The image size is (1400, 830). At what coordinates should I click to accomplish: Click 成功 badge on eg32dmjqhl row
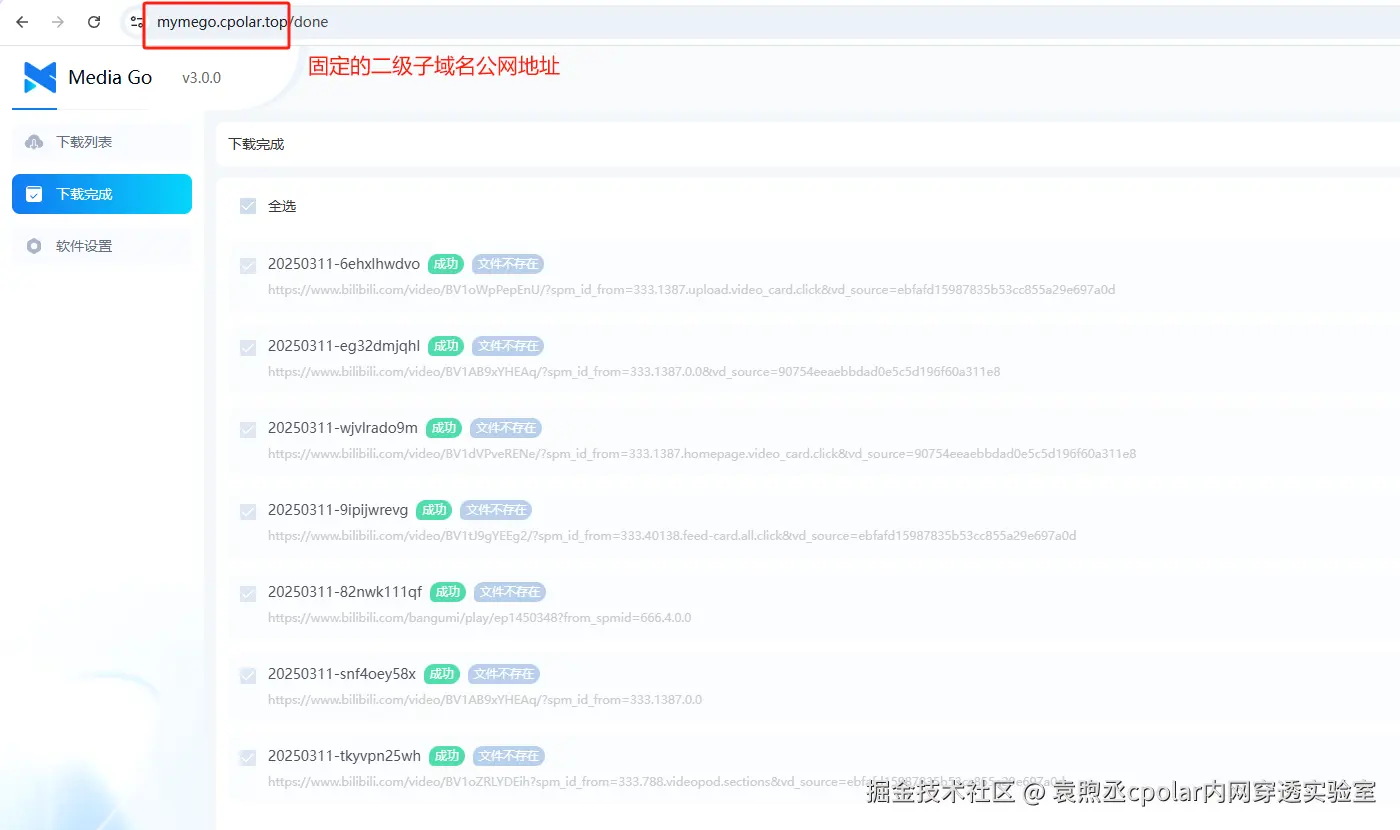pyautogui.click(x=445, y=346)
